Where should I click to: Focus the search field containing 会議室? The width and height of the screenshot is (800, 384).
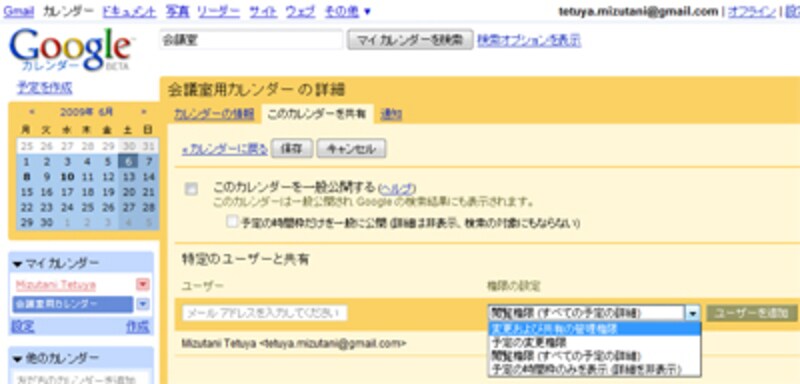pos(251,40)
